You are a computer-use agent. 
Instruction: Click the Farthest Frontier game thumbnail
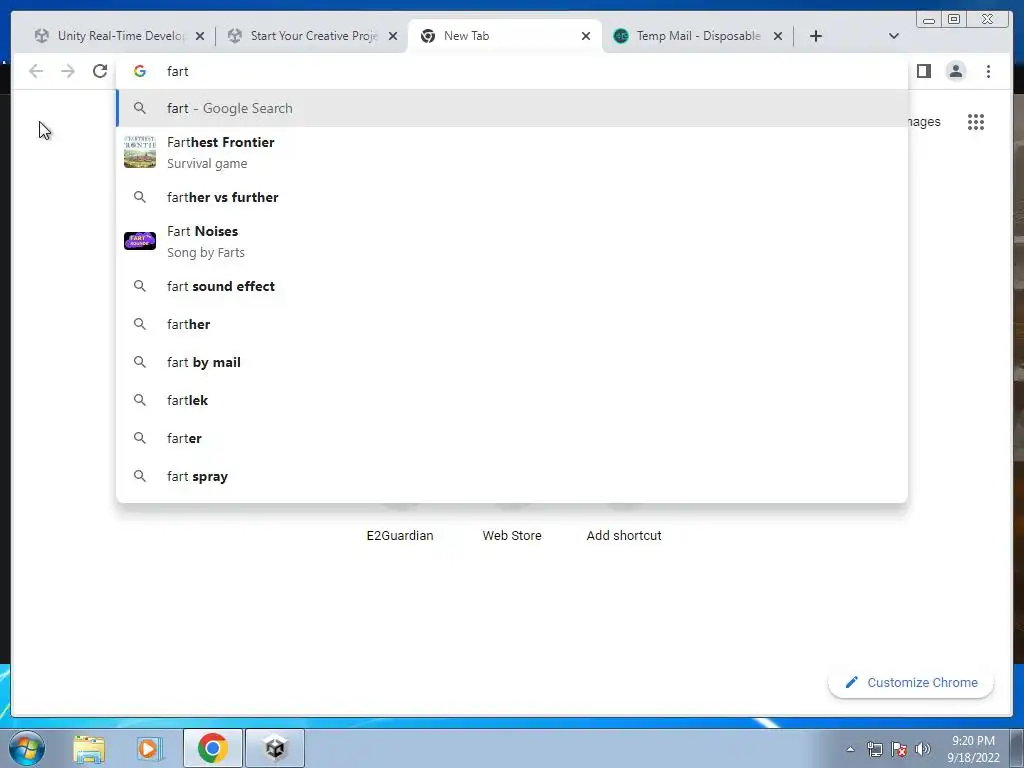pyautogui.click(x=140, y=152)
